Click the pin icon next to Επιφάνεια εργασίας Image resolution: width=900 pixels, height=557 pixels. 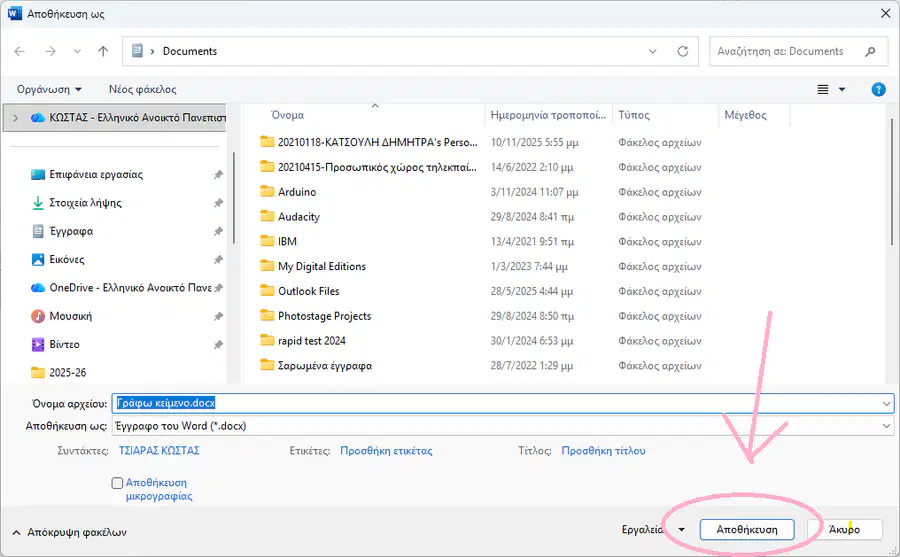[x=219, y=175]
